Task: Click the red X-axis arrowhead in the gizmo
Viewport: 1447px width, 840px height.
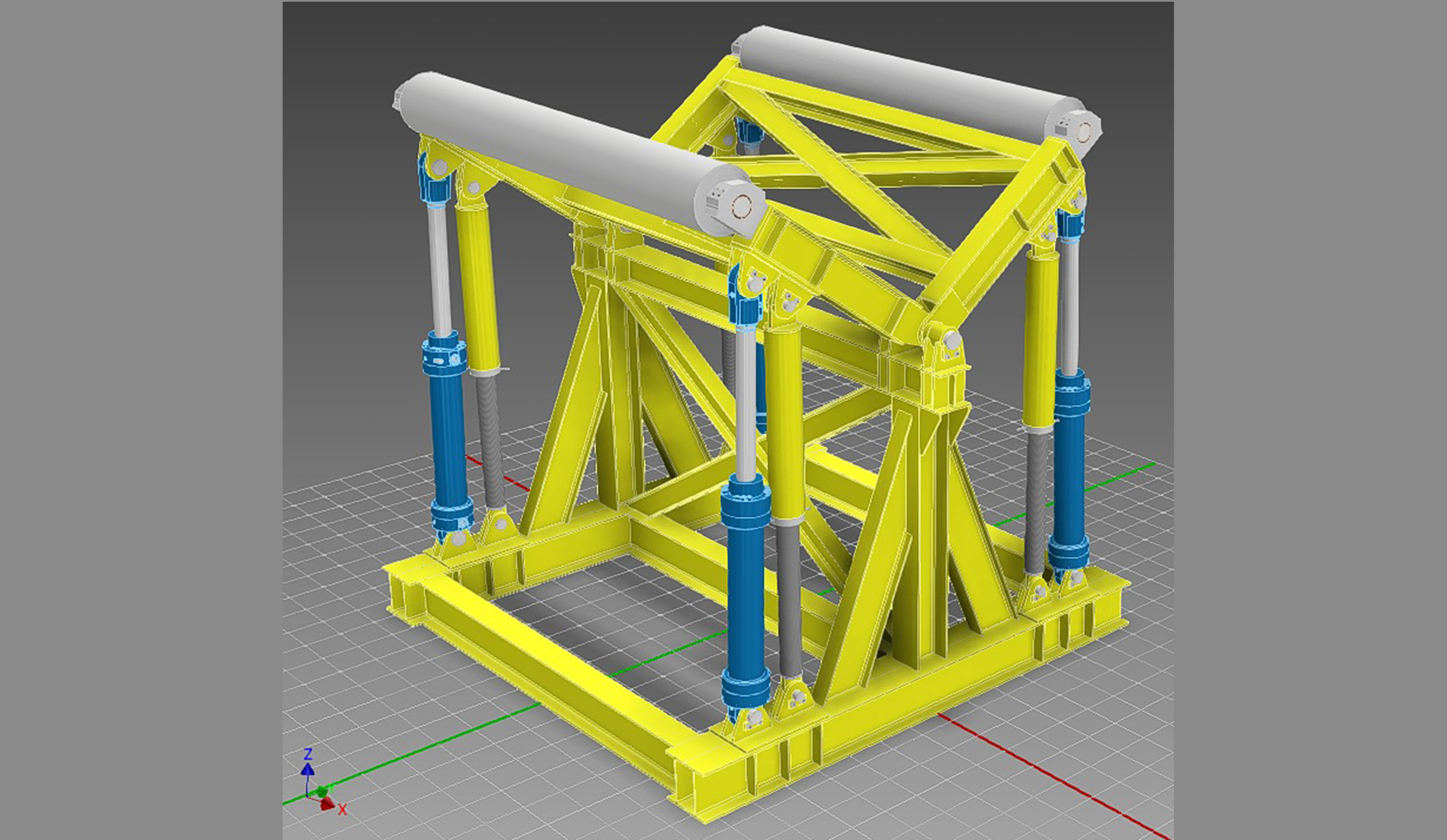Action: coord(327,804)
